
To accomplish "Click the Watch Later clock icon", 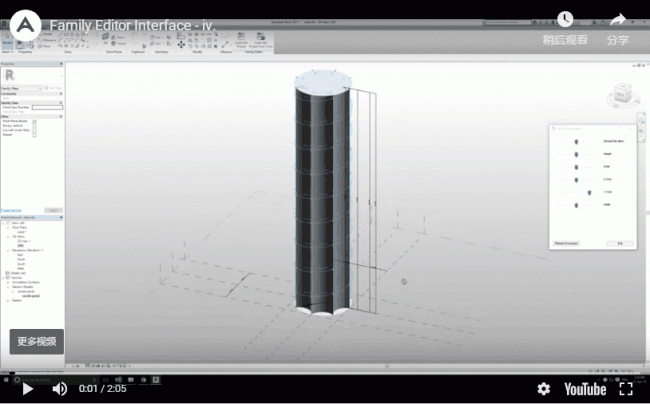I will (x=565, y=20).
